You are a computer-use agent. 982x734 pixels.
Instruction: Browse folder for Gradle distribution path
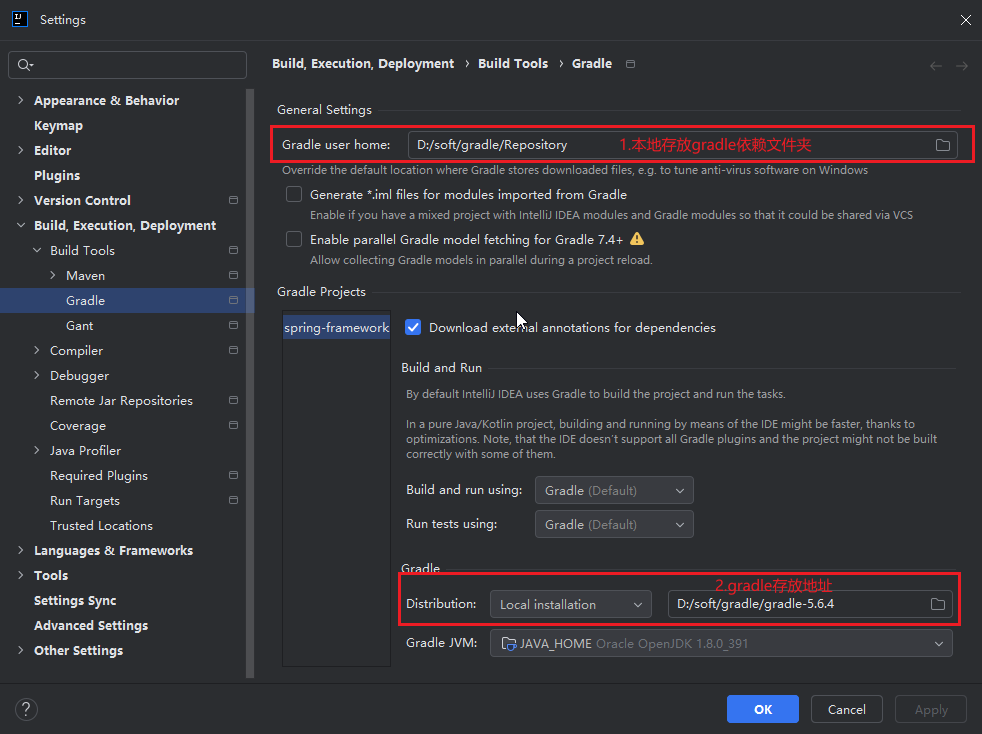pyautogui.click(x=938, y=604)
